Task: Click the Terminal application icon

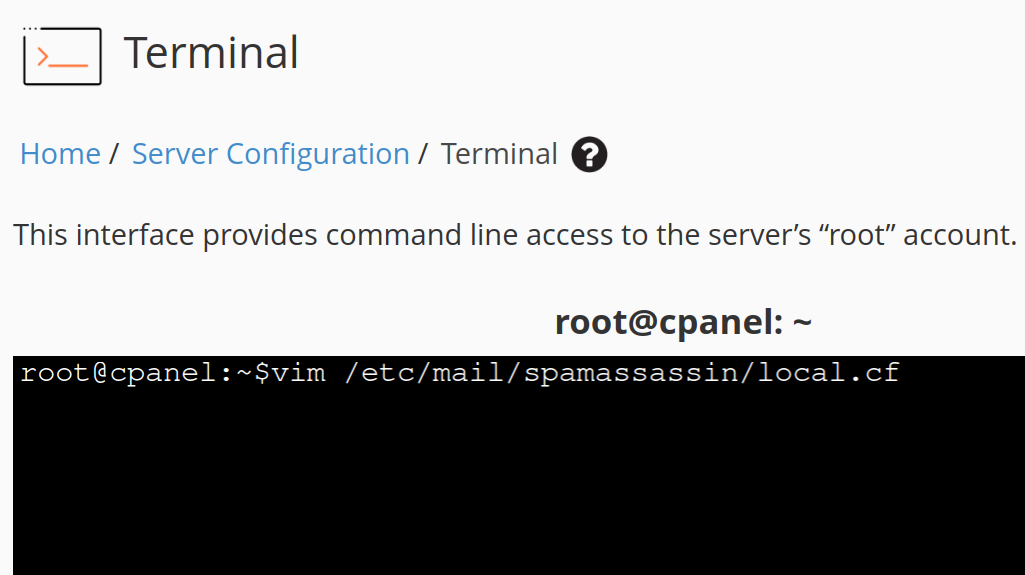Action: 62,56
